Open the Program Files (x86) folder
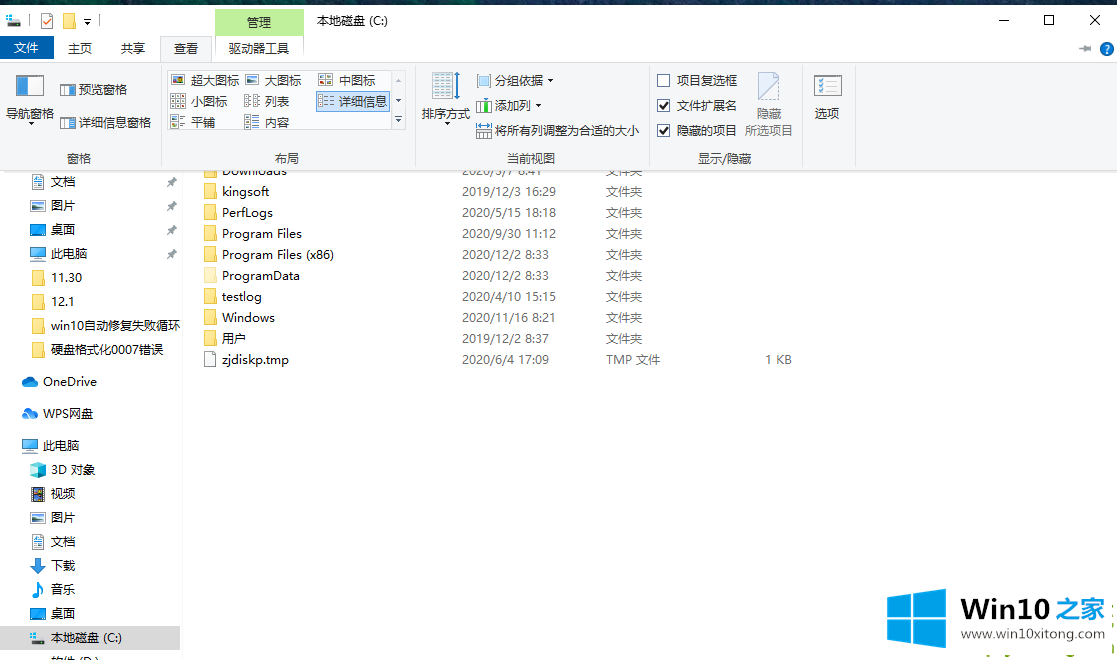 pyautogui.click(x=277, y=254)
